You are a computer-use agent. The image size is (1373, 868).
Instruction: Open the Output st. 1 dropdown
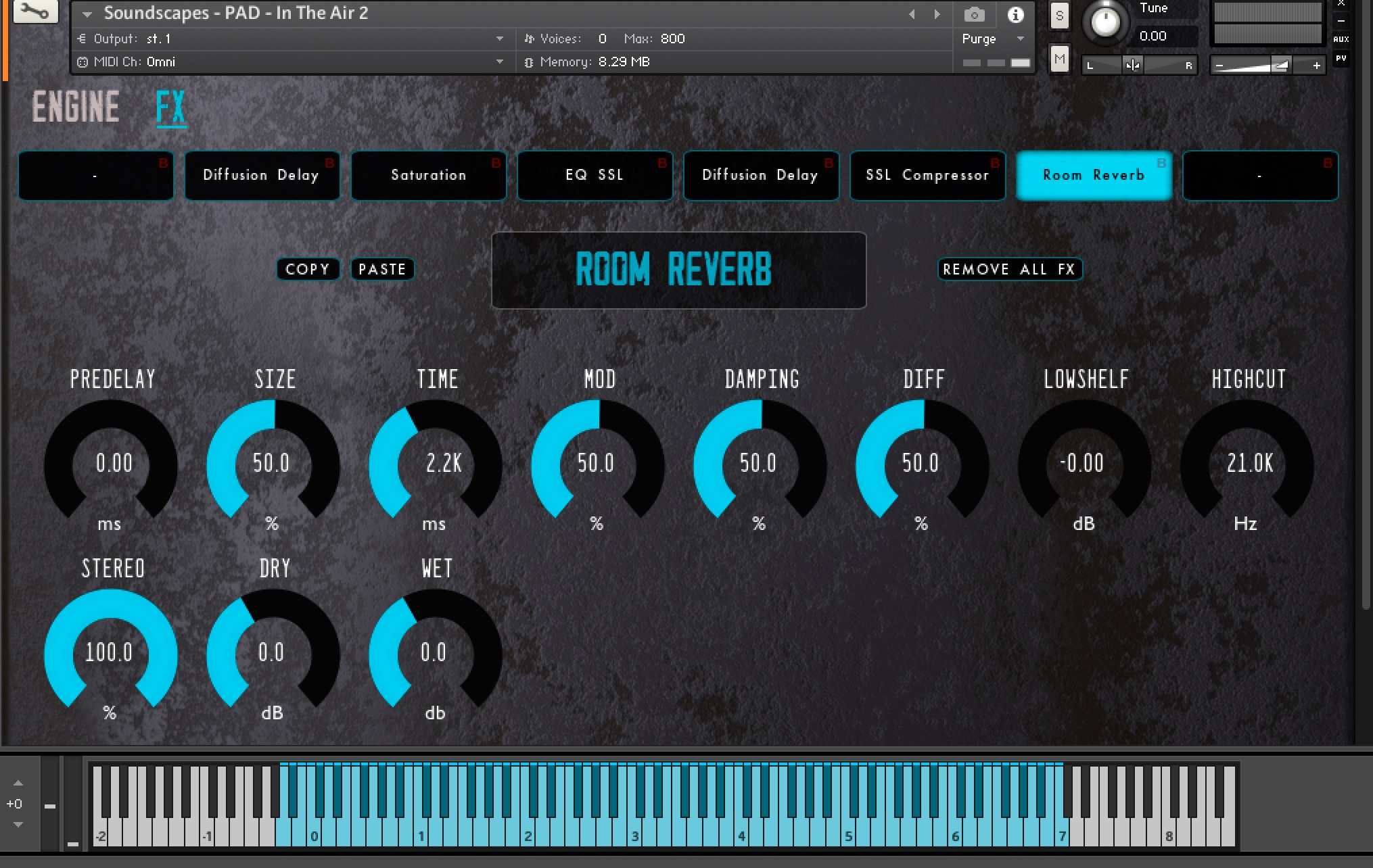tap(499, 39)
